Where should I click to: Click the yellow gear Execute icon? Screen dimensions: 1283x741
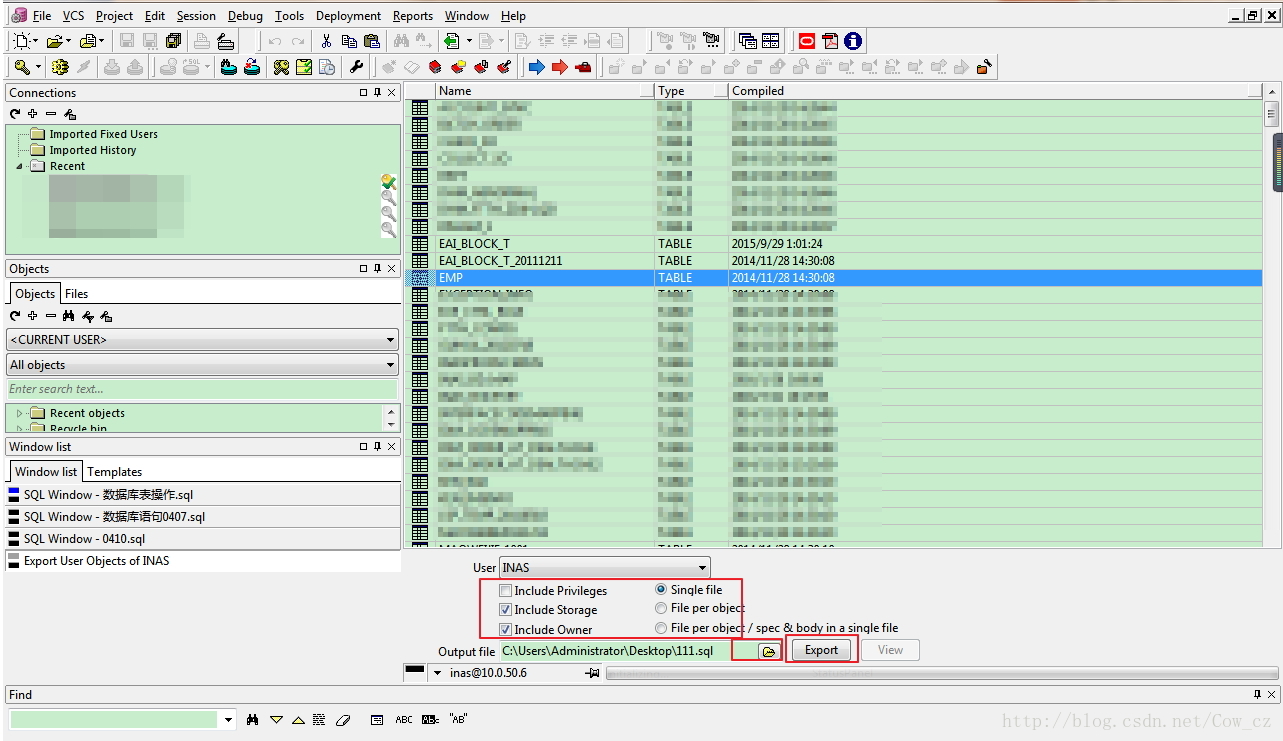[59, 67]
